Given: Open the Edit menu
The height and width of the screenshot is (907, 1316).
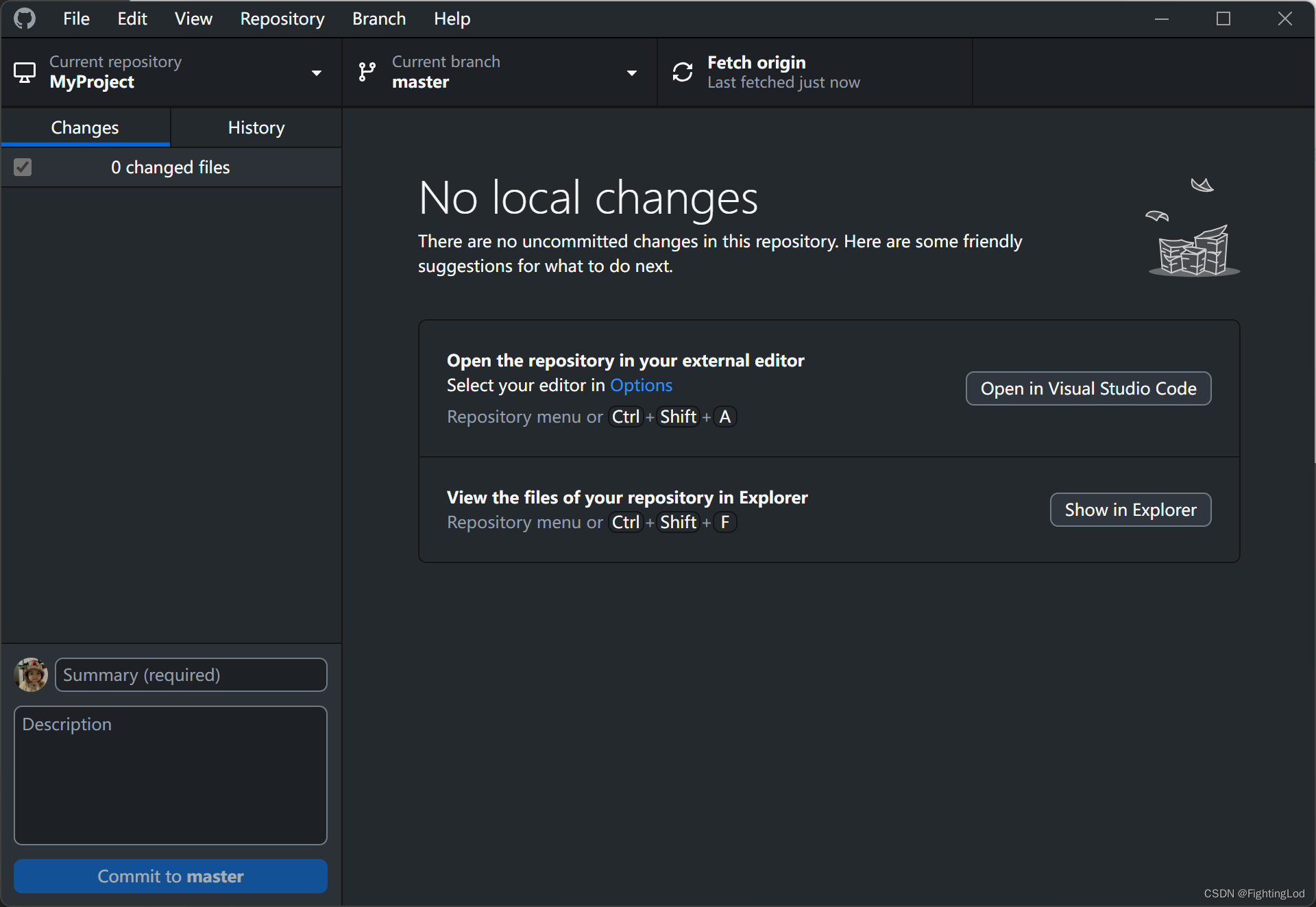Looking at the screenshot, I should click(x=132, y=18).
